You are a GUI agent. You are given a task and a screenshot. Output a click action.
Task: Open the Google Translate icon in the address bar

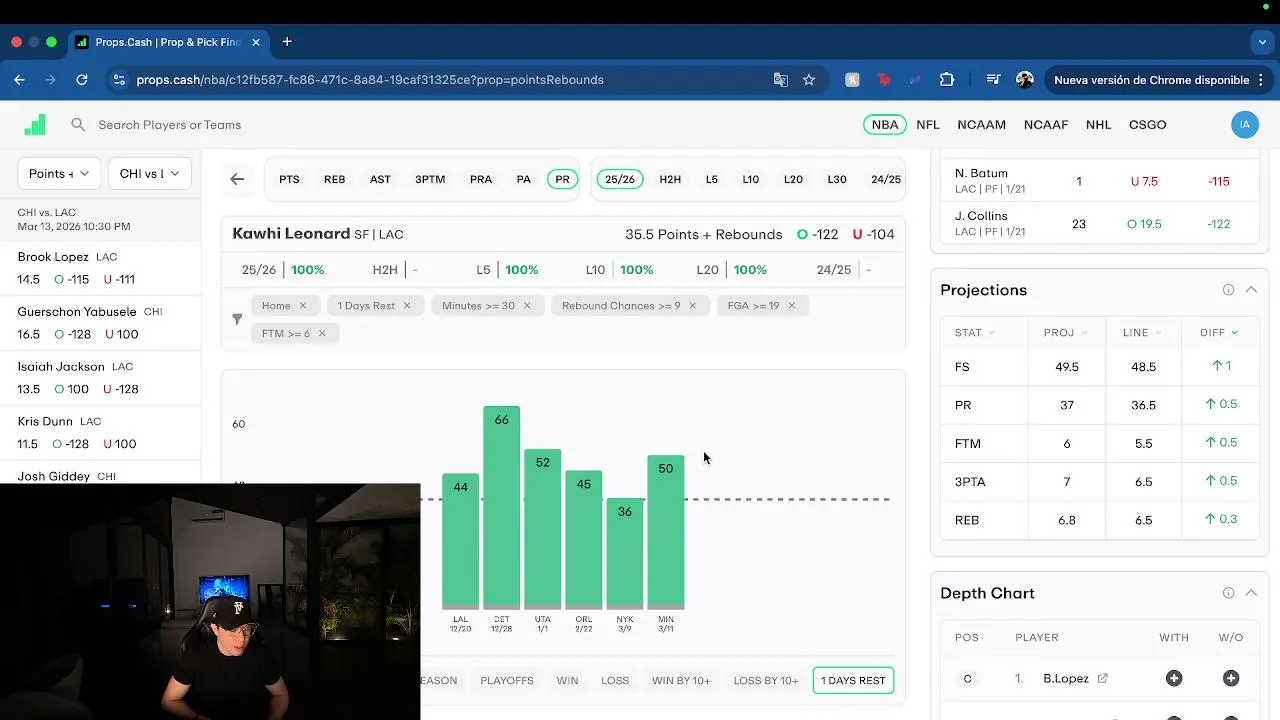pyautogui.click(x=781, y=80)
